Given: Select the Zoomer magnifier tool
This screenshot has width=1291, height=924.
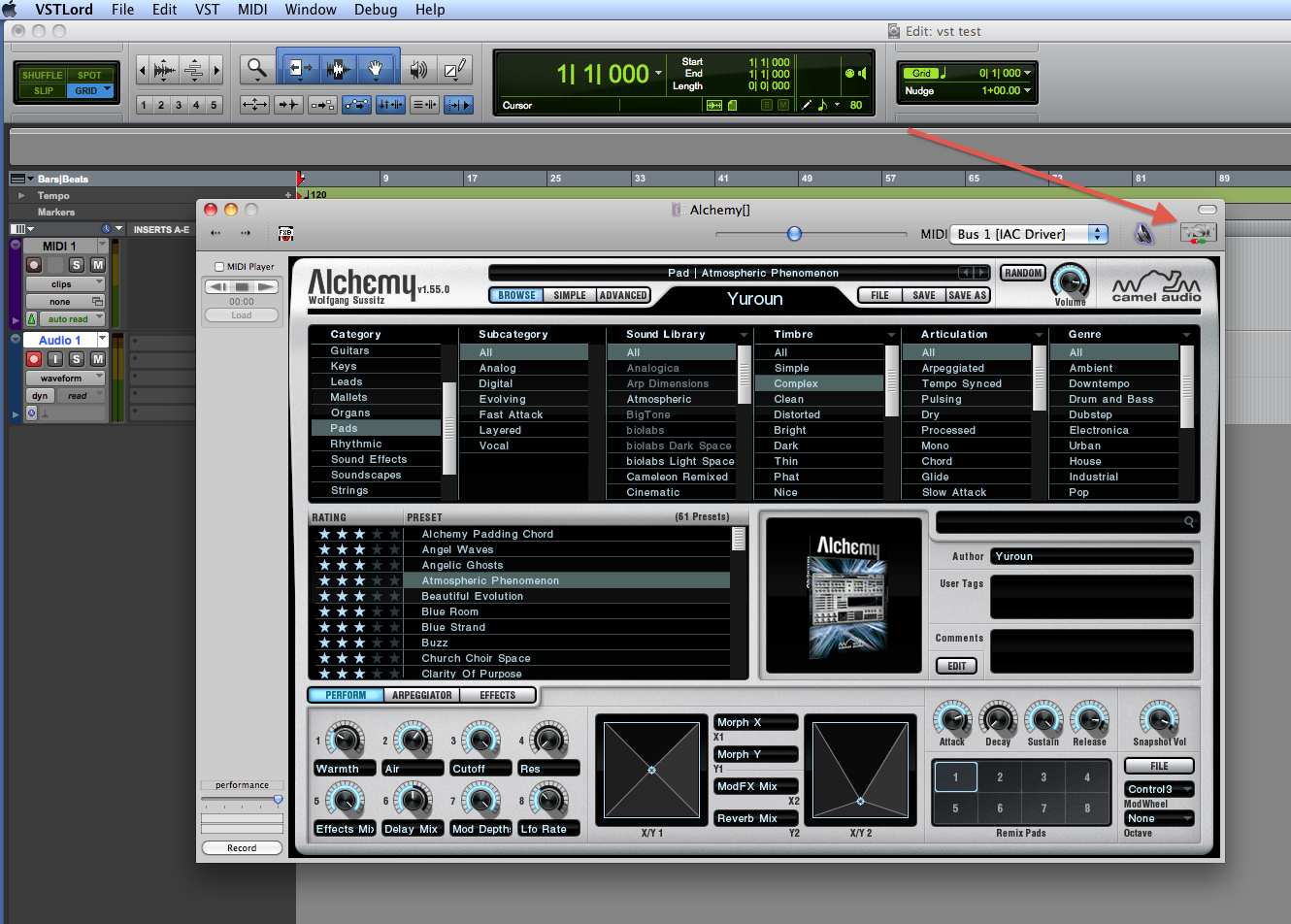Looking at the screenshot, I should tap(257, 70).
